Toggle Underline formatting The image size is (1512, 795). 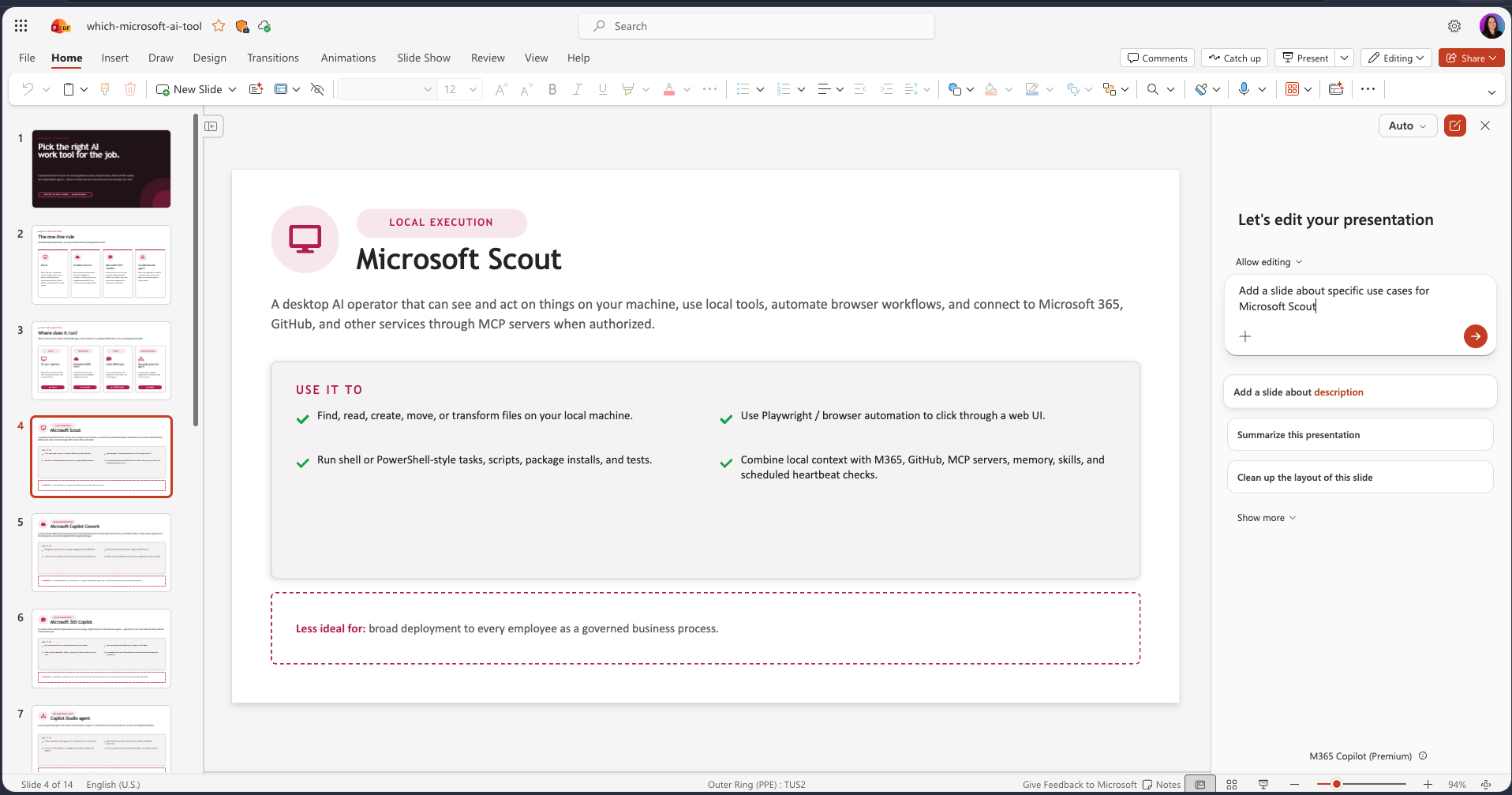603,89
